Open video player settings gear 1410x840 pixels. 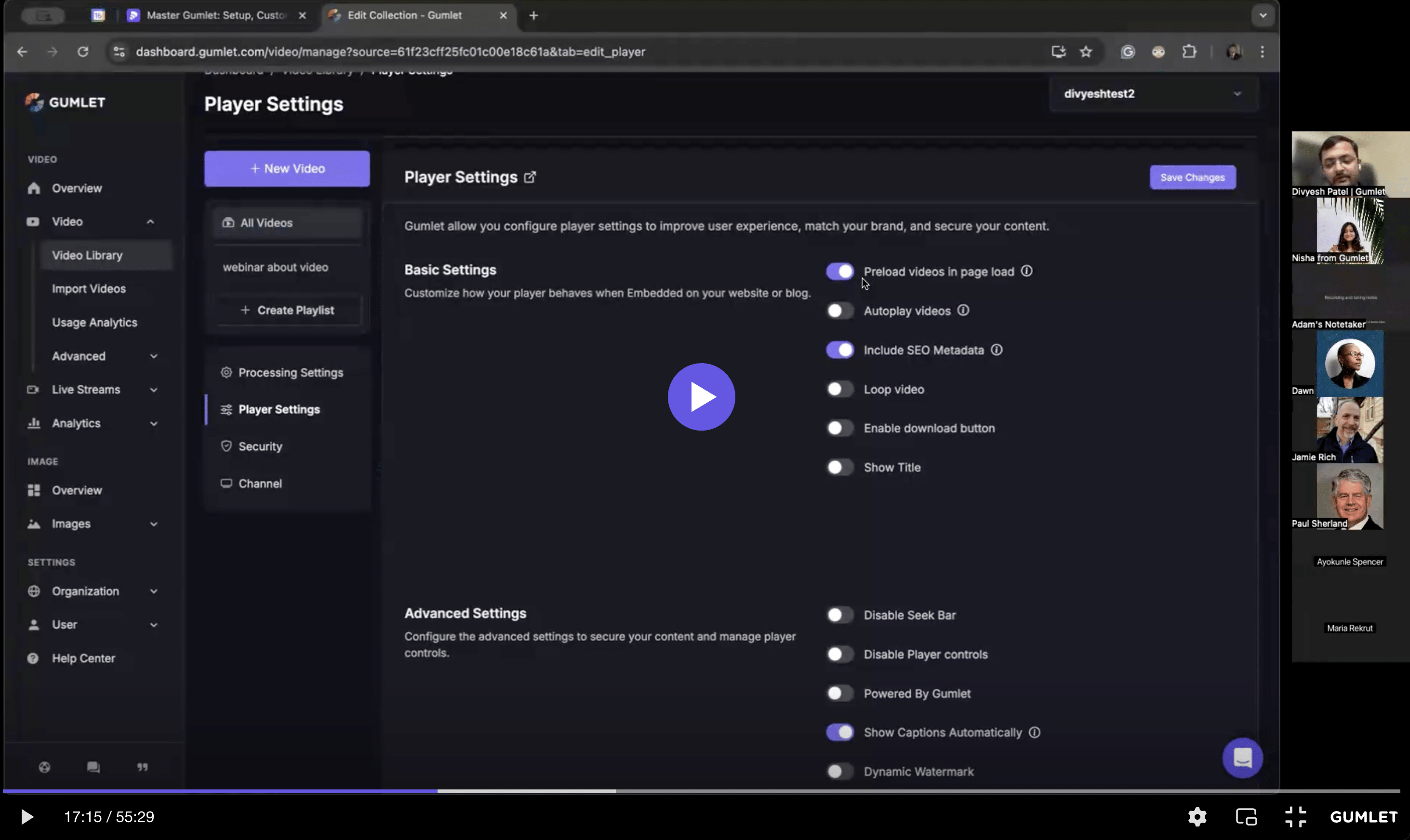pyautogui.click(x=1197, y=817)
